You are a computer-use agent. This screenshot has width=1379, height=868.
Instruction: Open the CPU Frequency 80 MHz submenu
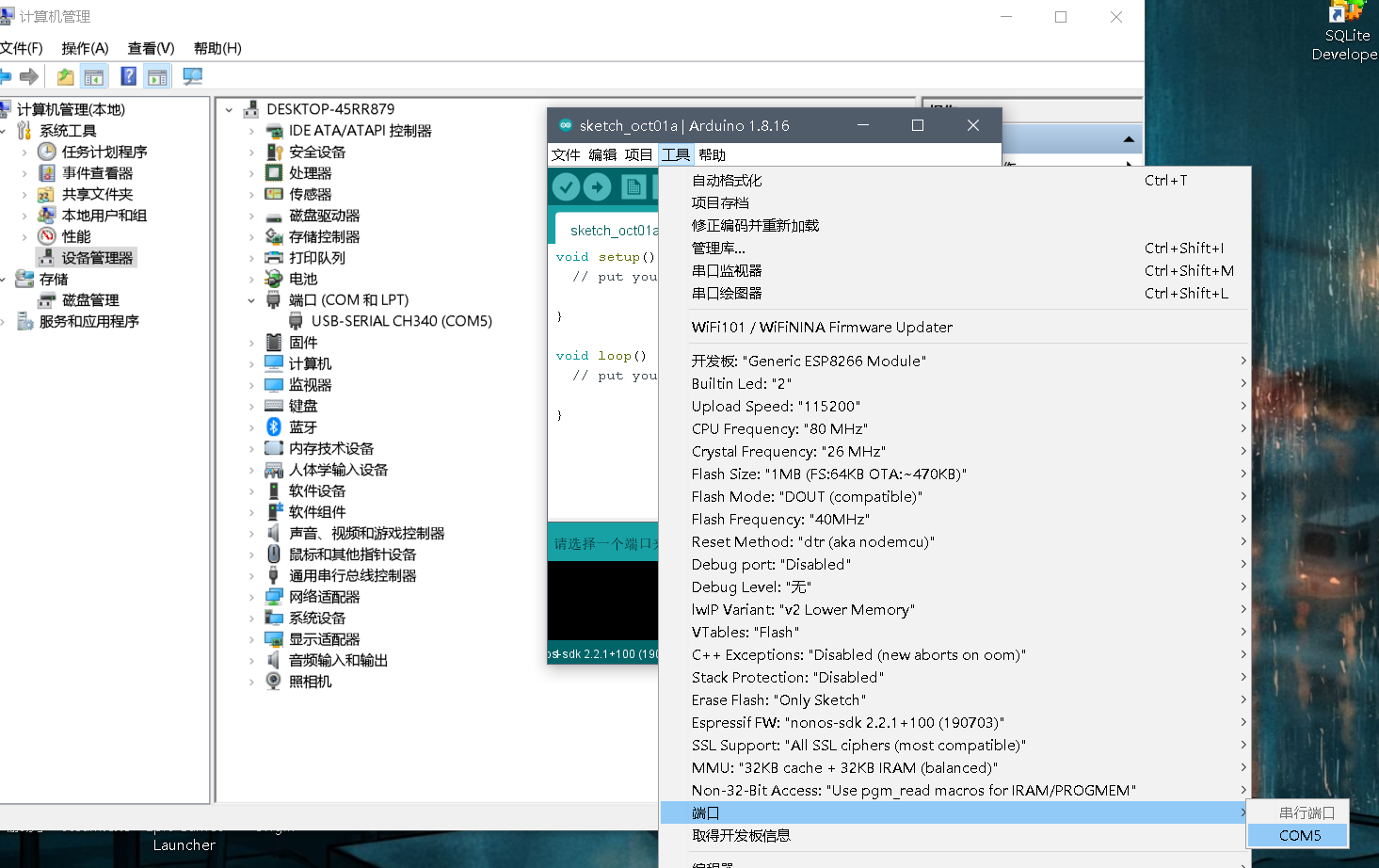954,428
